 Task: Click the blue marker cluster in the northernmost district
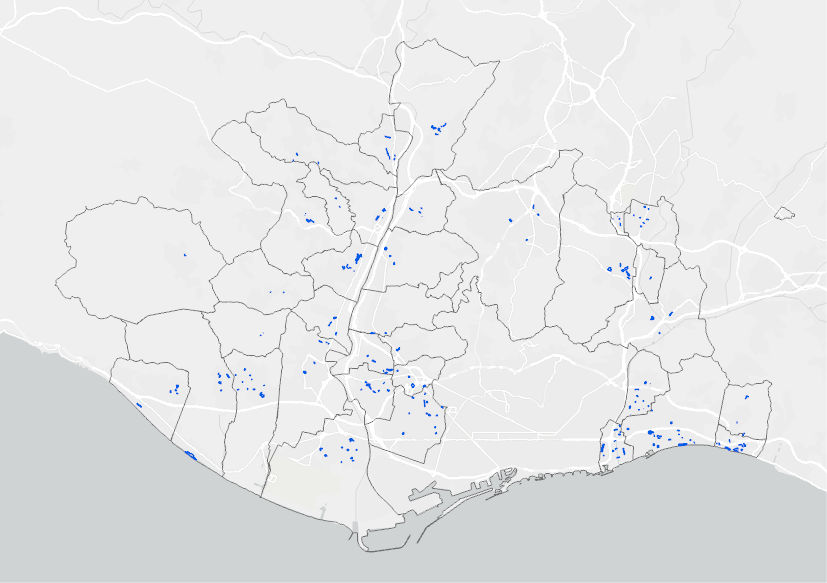pyautogui.click(x=438, y=128)
